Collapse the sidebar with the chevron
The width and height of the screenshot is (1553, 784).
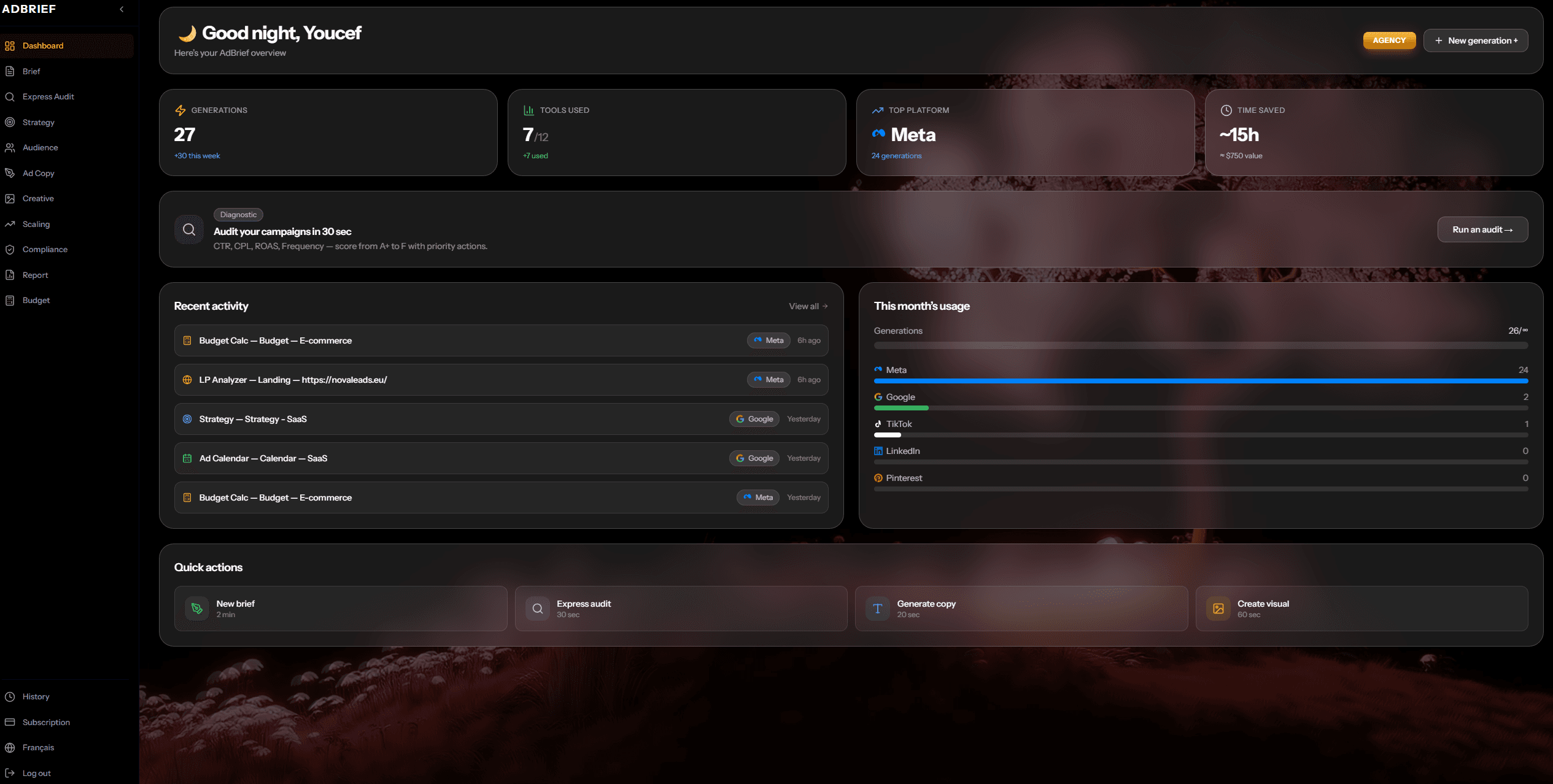click(x=122, y=9)
